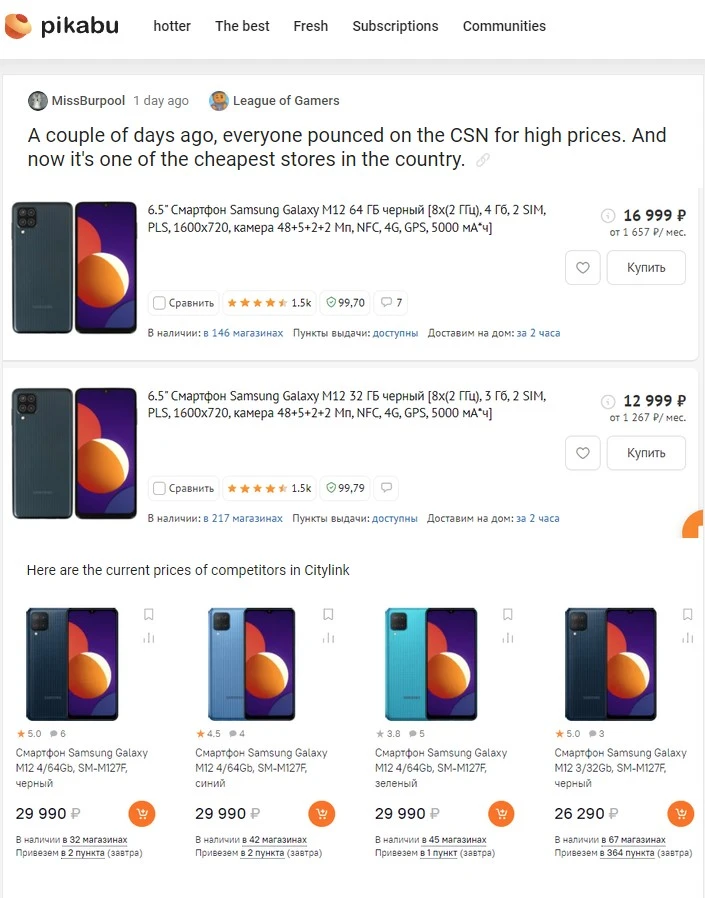Image resolution: width=705 pixels, height=898 pixels.
Task: Click the info icon beside 12 999 ₽
Action: (607, 401)
